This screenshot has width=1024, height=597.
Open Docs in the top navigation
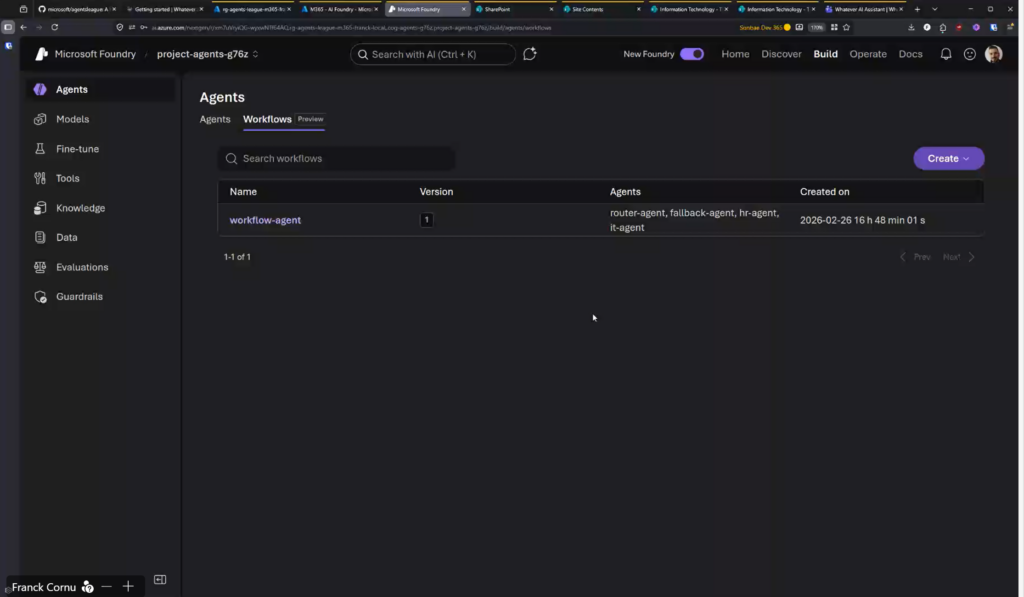(x=910, y=54)
